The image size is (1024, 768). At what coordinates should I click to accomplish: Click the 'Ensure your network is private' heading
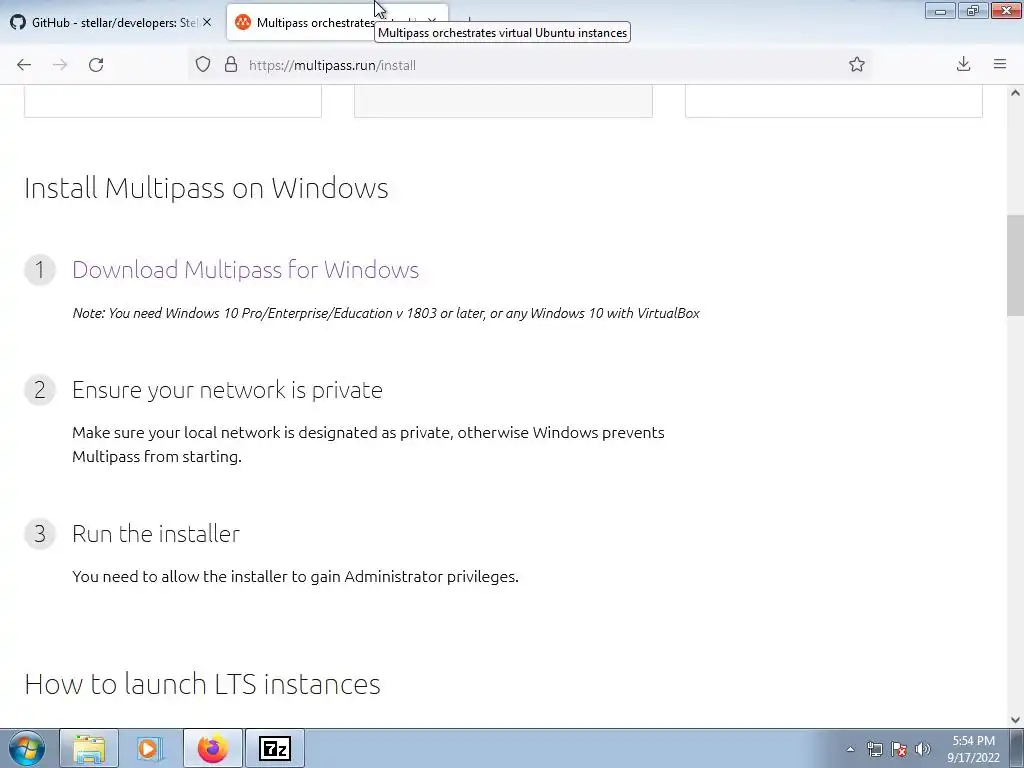point(227,390)
